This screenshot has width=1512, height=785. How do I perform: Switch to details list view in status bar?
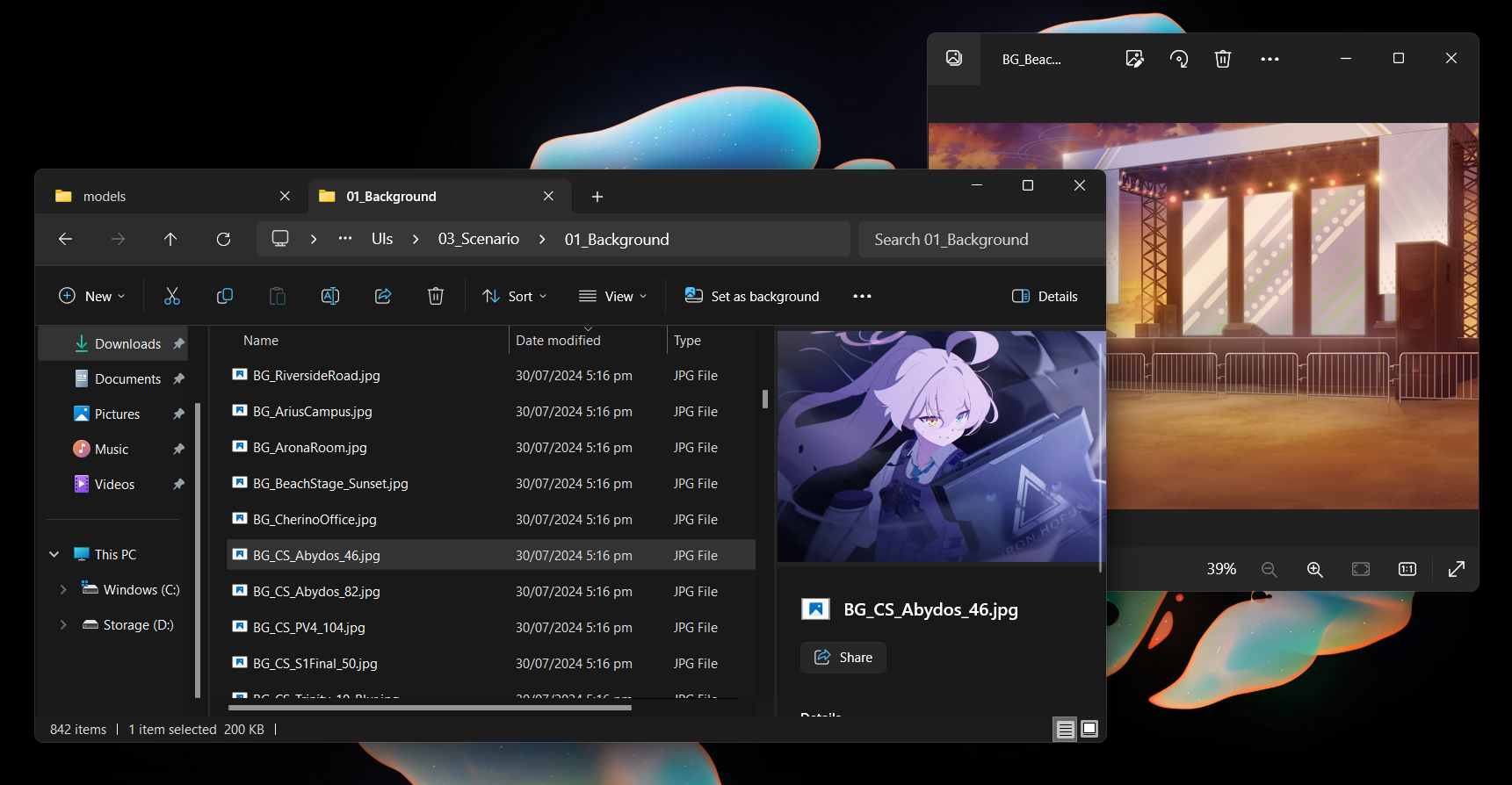[x=1066, y=729]
